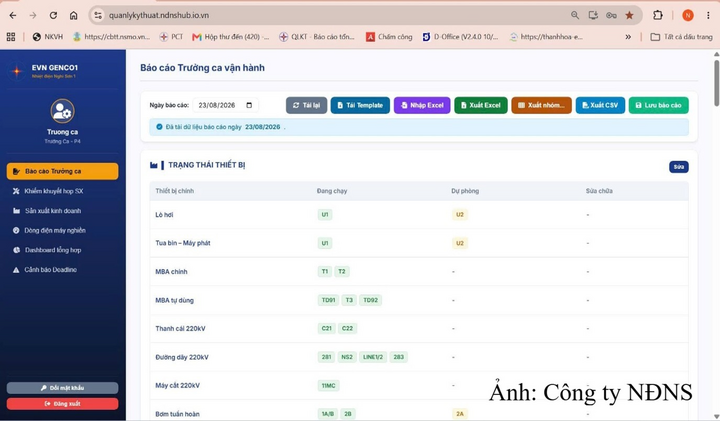This screenshot has height=421, width=720.
Task: Open the password key icon
Action: click(611, 15)
